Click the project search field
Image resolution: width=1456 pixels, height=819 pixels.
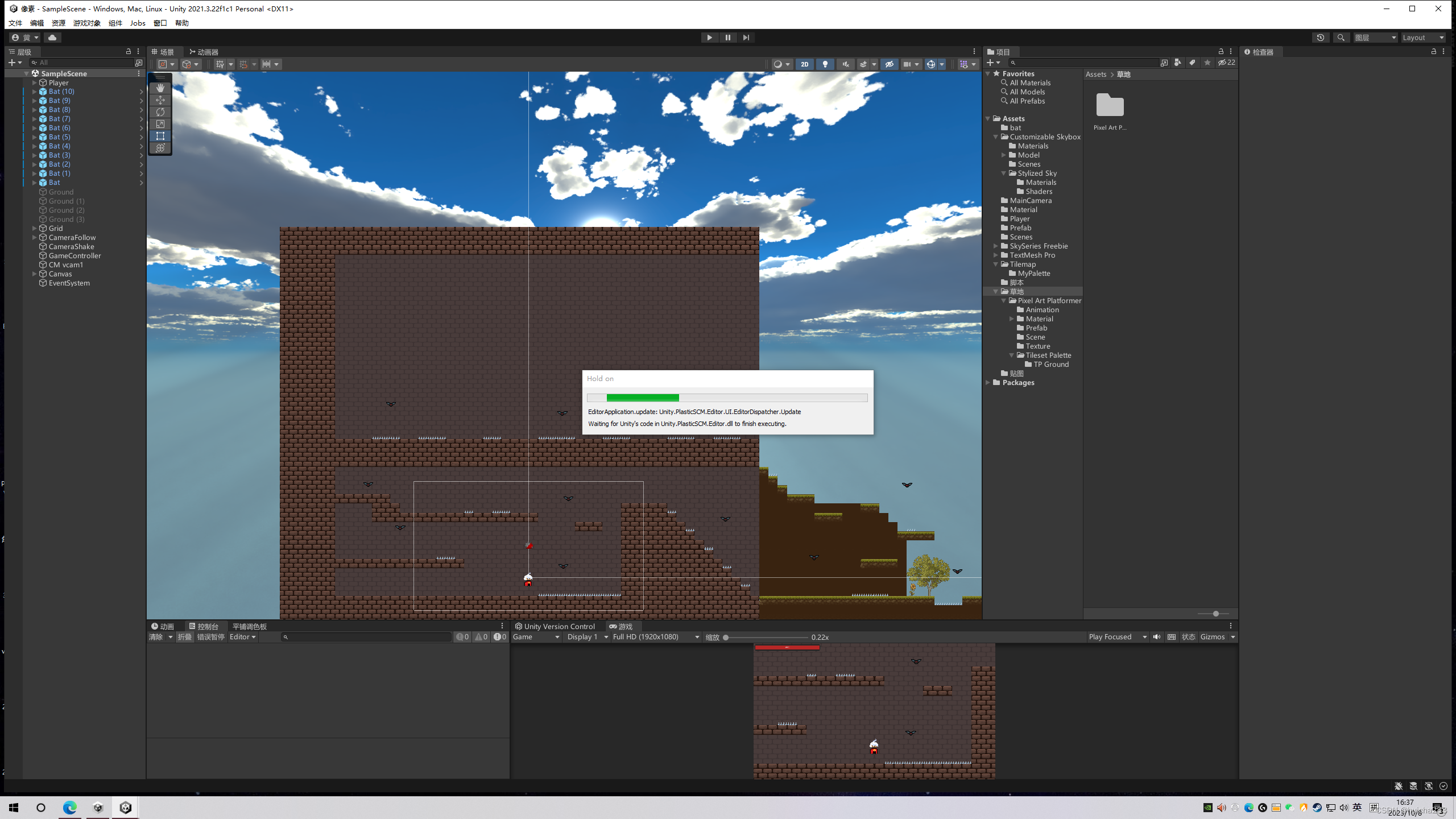click(x=1084, y=63)
